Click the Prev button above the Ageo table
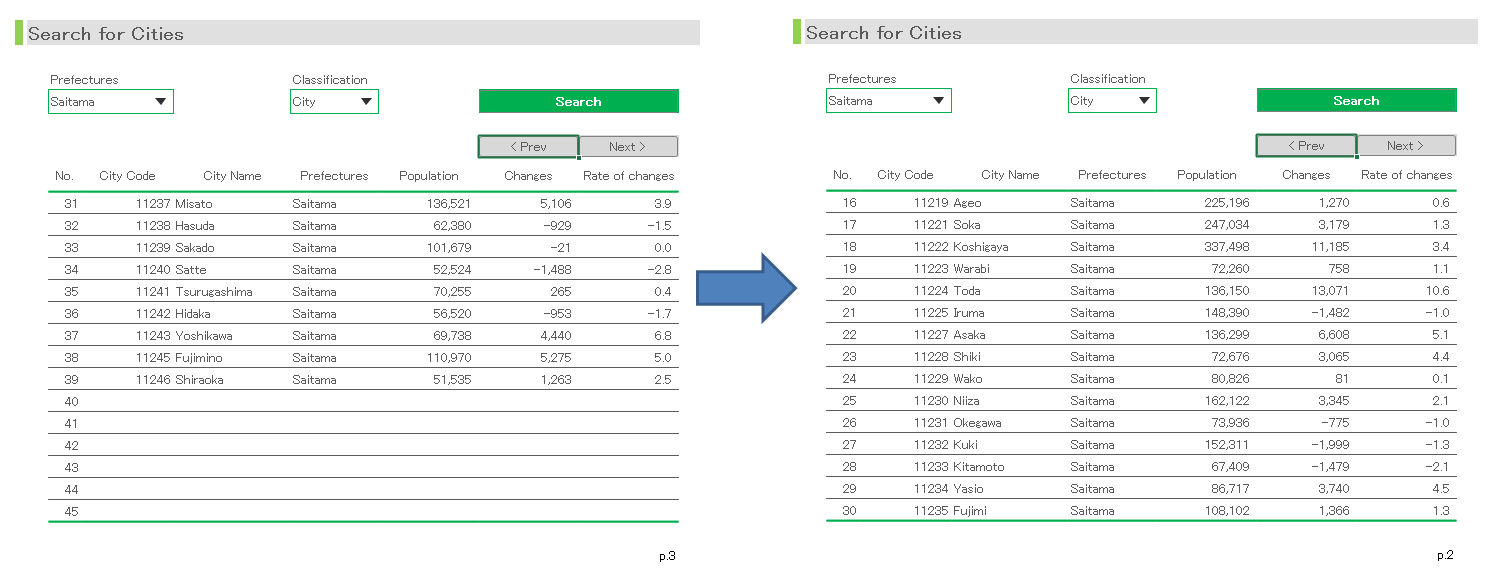The width and height of the screenshot is (1492, 578). (x=1306, y=146)
